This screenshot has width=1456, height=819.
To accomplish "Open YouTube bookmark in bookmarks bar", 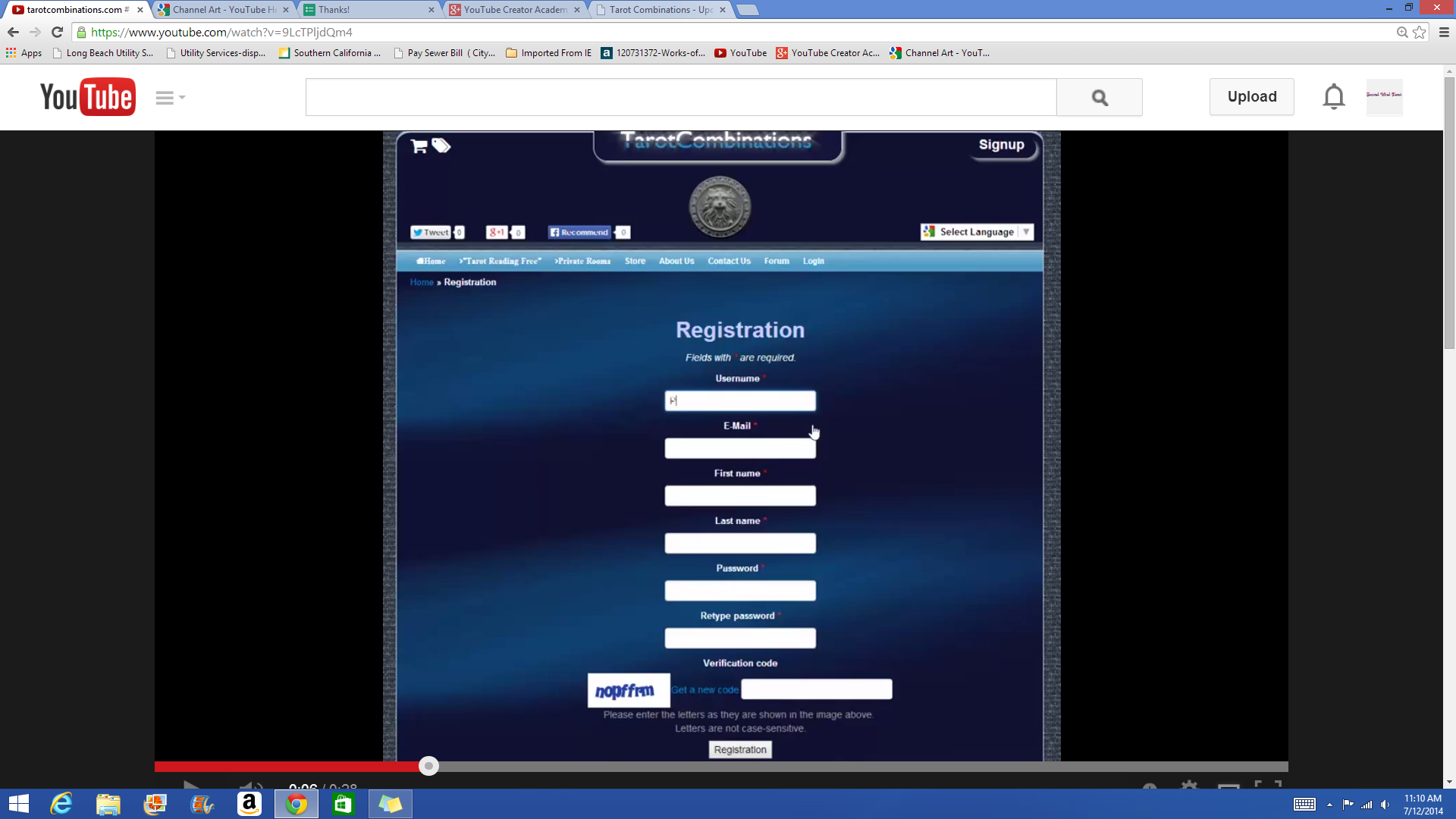I will 740,53.
